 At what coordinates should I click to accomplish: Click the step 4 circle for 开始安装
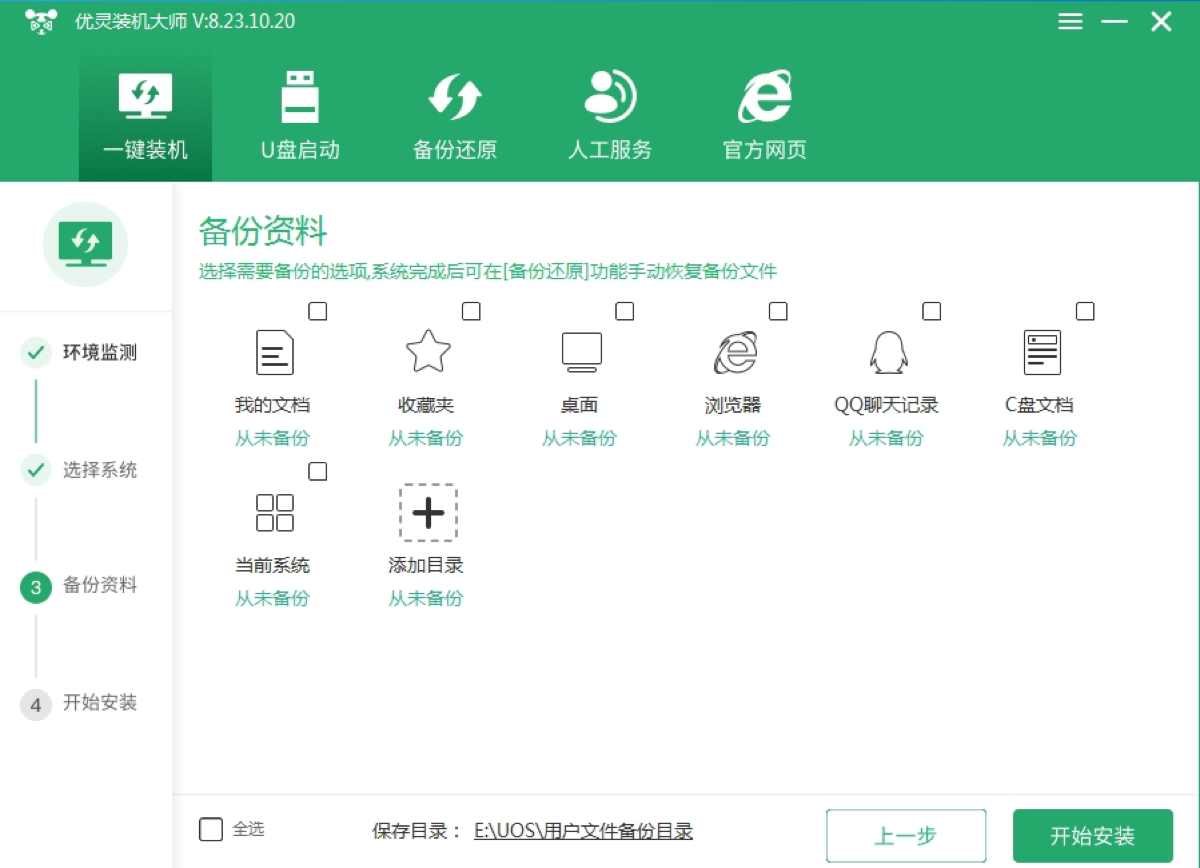[x=36, y=704]
